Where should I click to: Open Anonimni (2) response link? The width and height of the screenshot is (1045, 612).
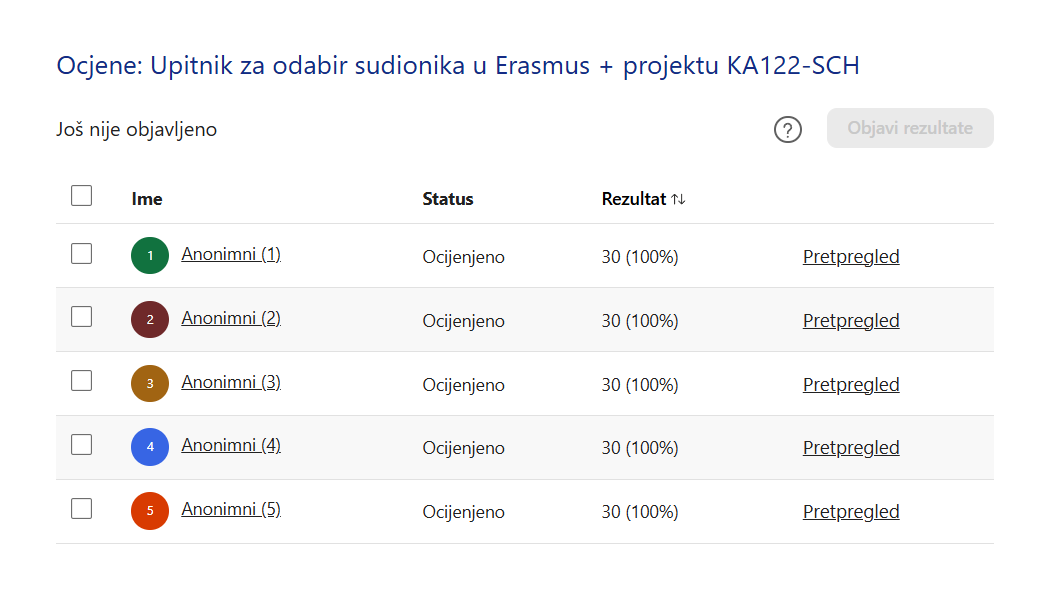pyautogui.click(x=231, y=318)
